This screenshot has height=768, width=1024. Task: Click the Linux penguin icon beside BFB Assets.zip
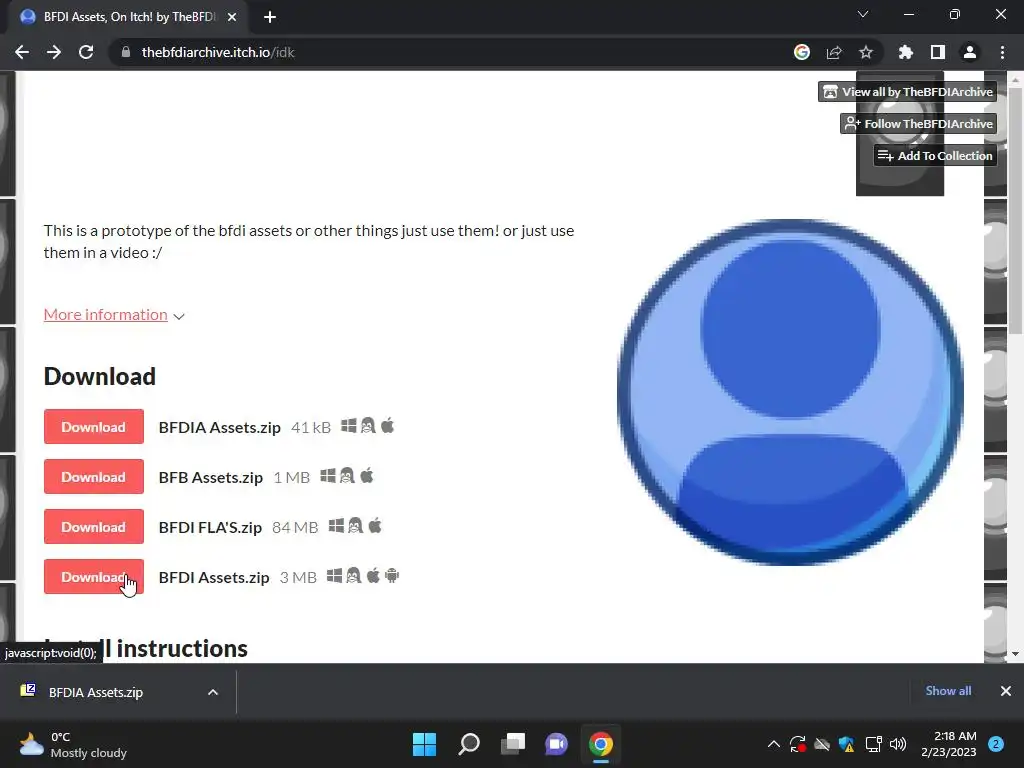tap(347, 475)
